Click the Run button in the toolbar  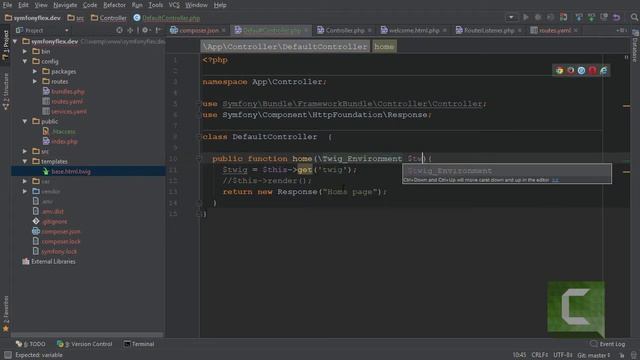coord(526,18)
